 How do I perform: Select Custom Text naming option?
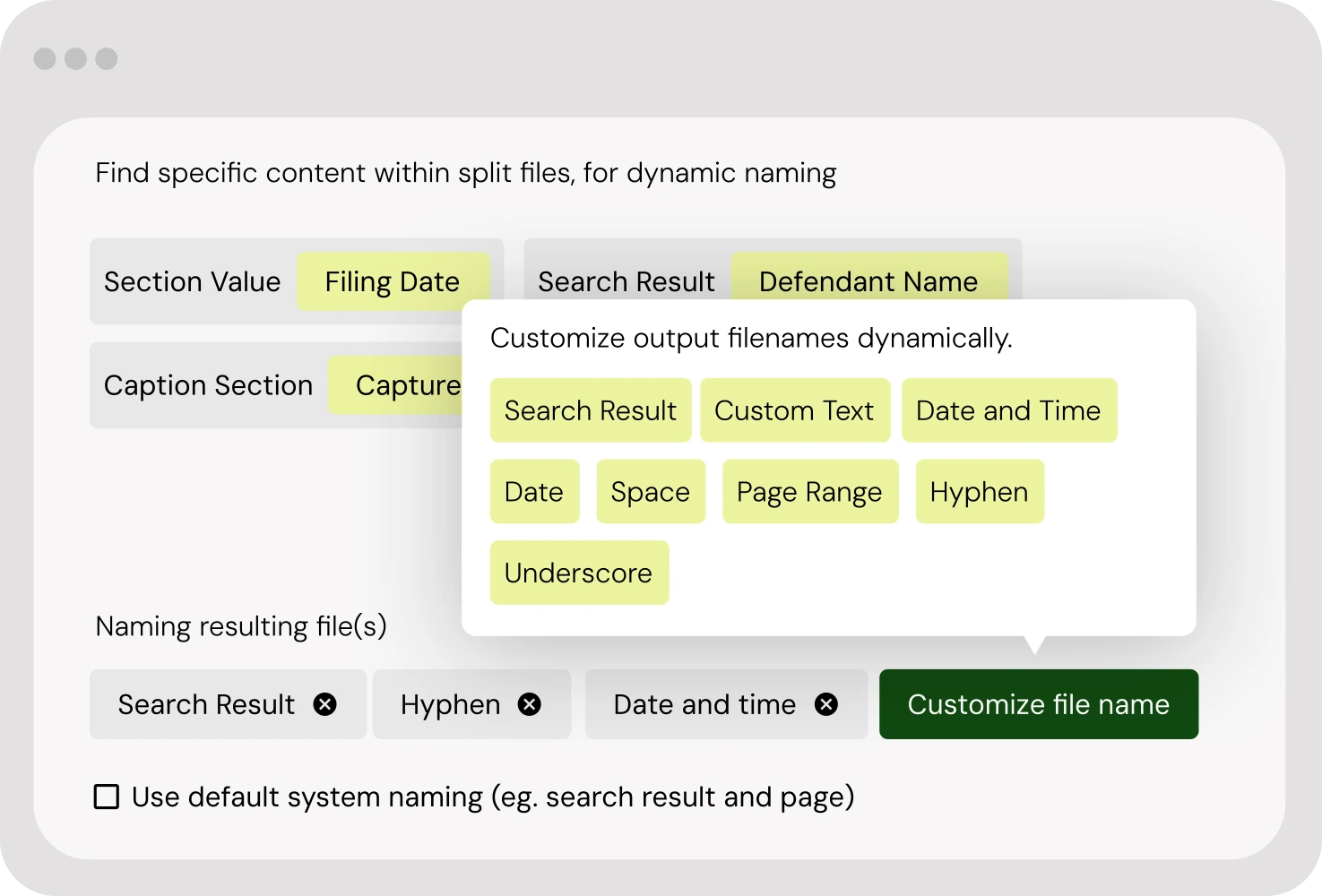click(x=794, y=410)
